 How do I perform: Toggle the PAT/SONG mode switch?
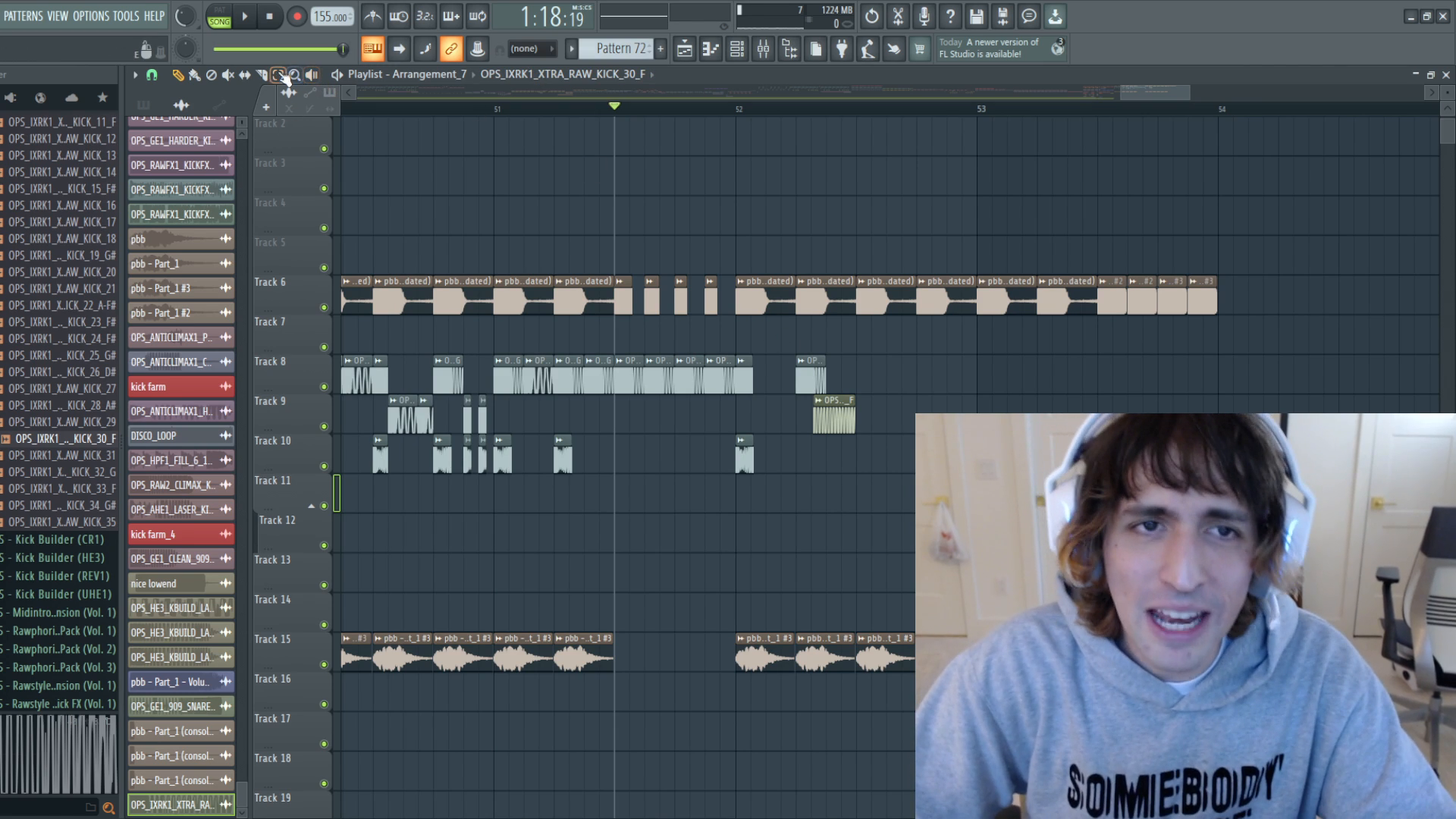coord(219,17)
